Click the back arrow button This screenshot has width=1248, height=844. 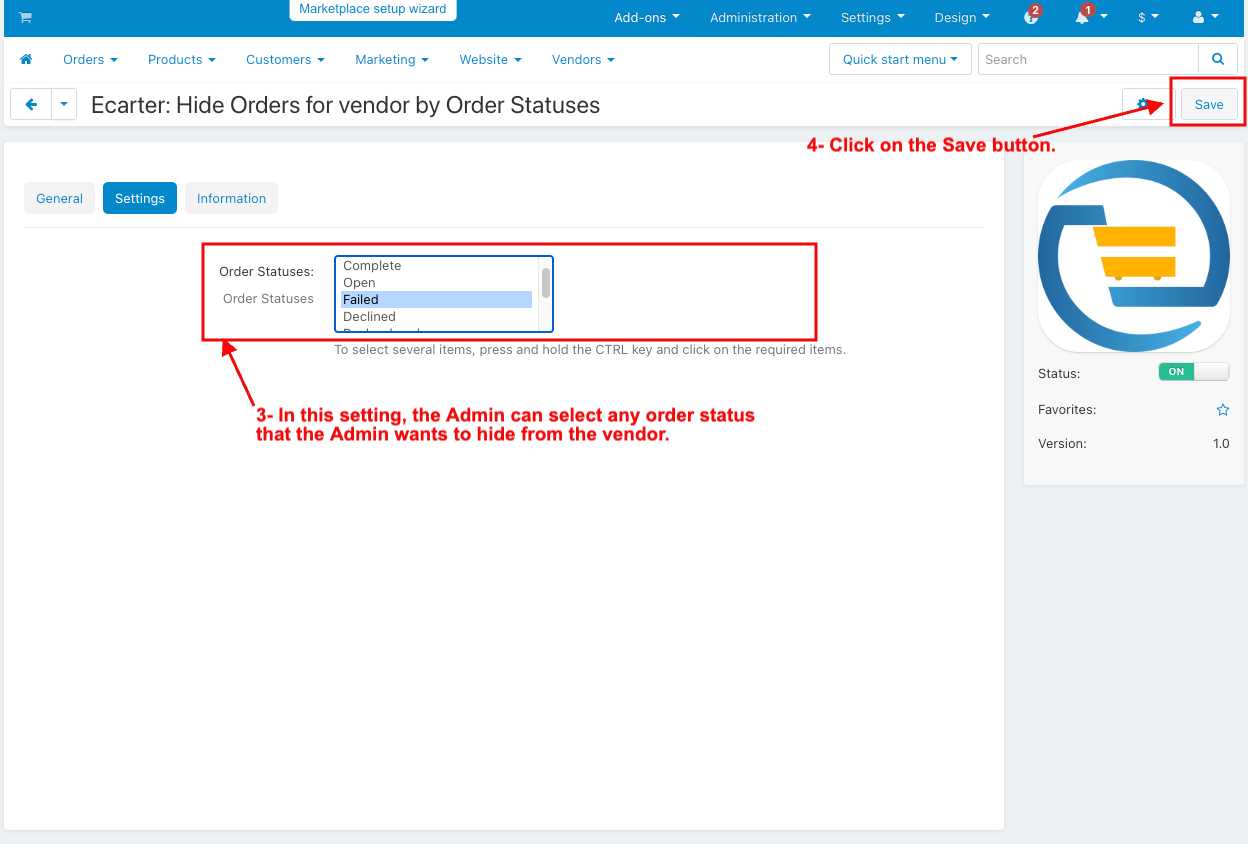[31, 104]
